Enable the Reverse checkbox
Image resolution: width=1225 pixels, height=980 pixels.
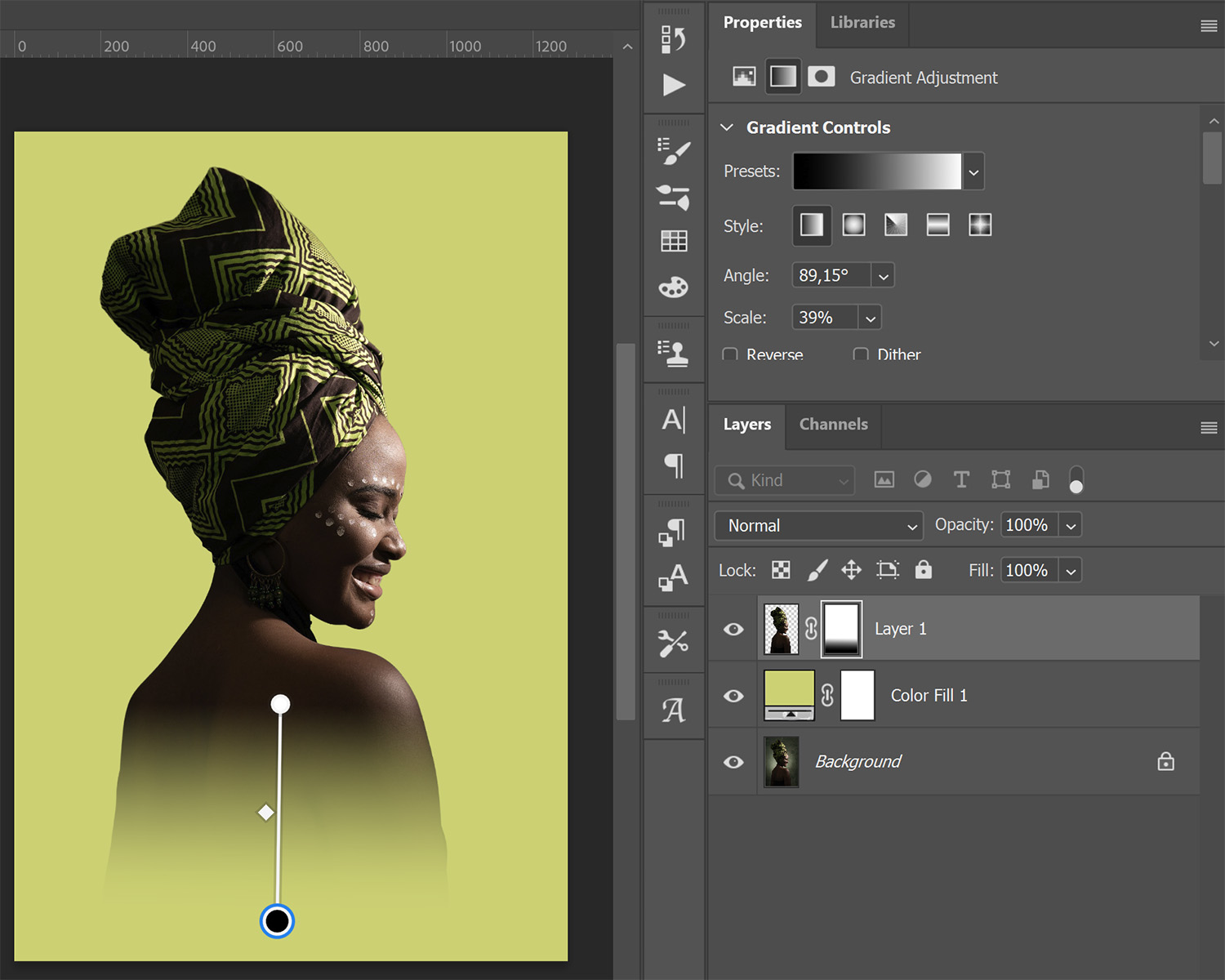coord(730,354)
